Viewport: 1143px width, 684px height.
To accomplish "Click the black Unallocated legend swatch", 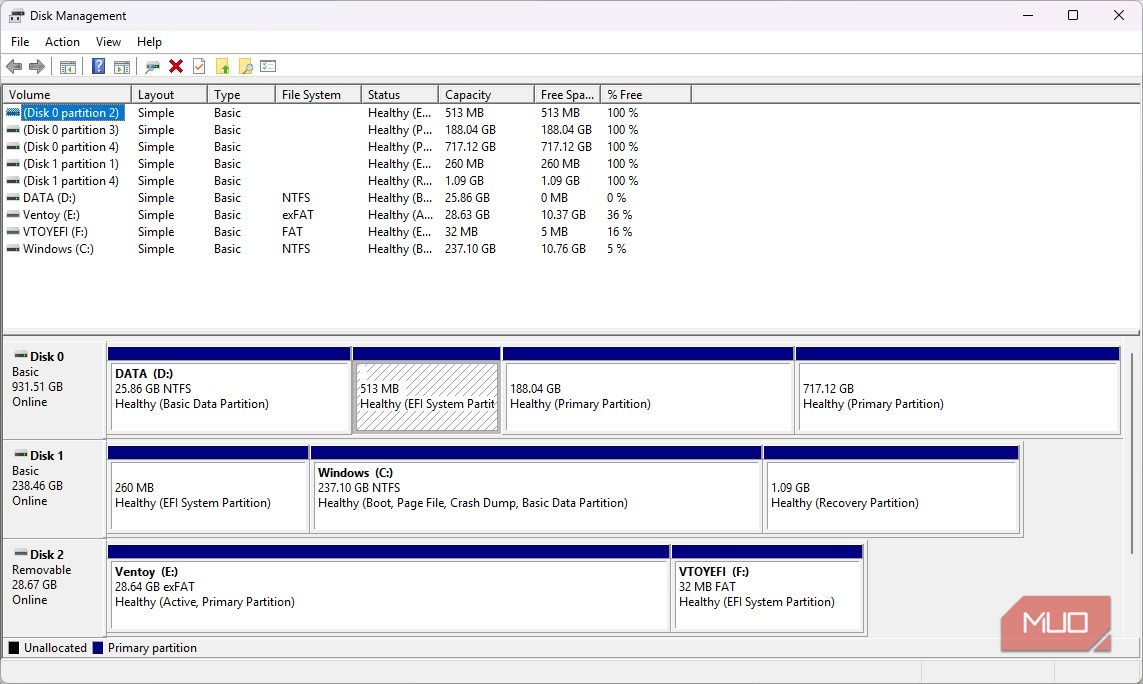I will click(14, 648).
